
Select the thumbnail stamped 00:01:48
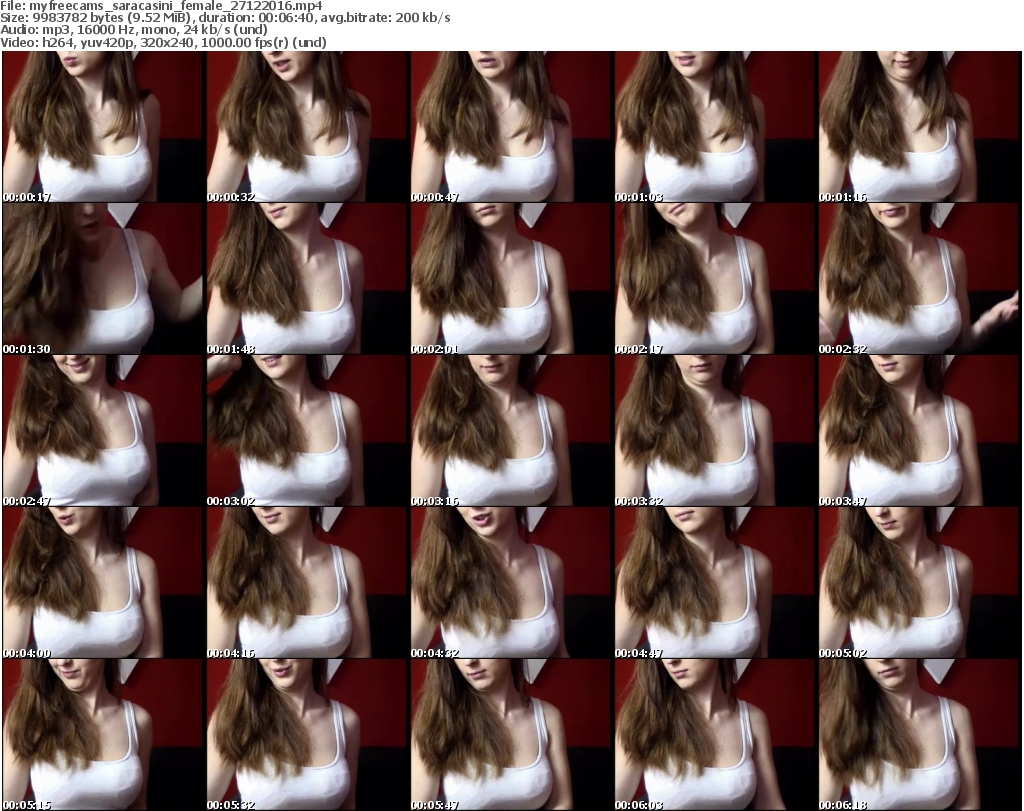[x=307, y=279]
